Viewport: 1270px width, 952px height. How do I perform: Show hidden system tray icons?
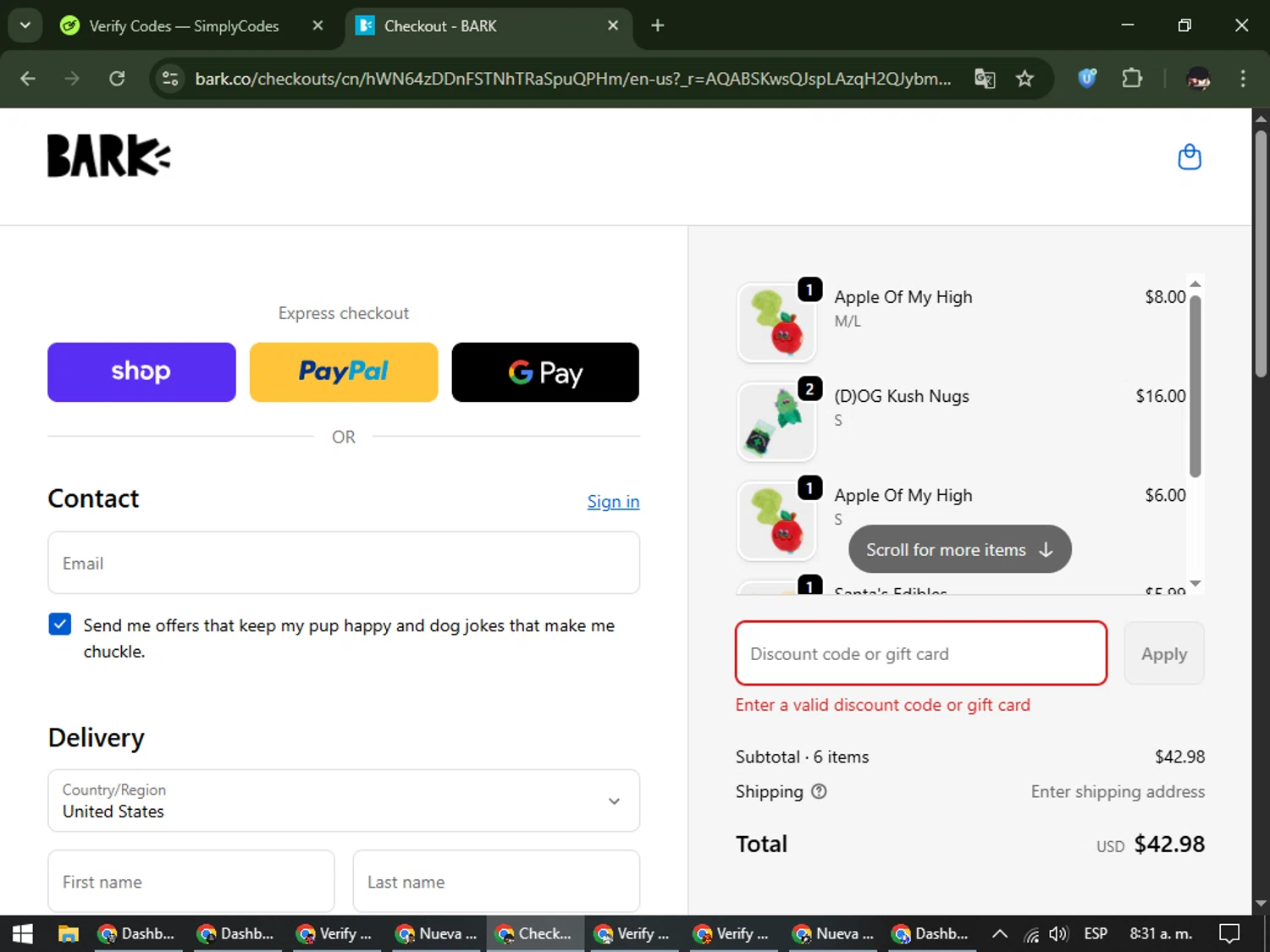click(x=999, y=933)
